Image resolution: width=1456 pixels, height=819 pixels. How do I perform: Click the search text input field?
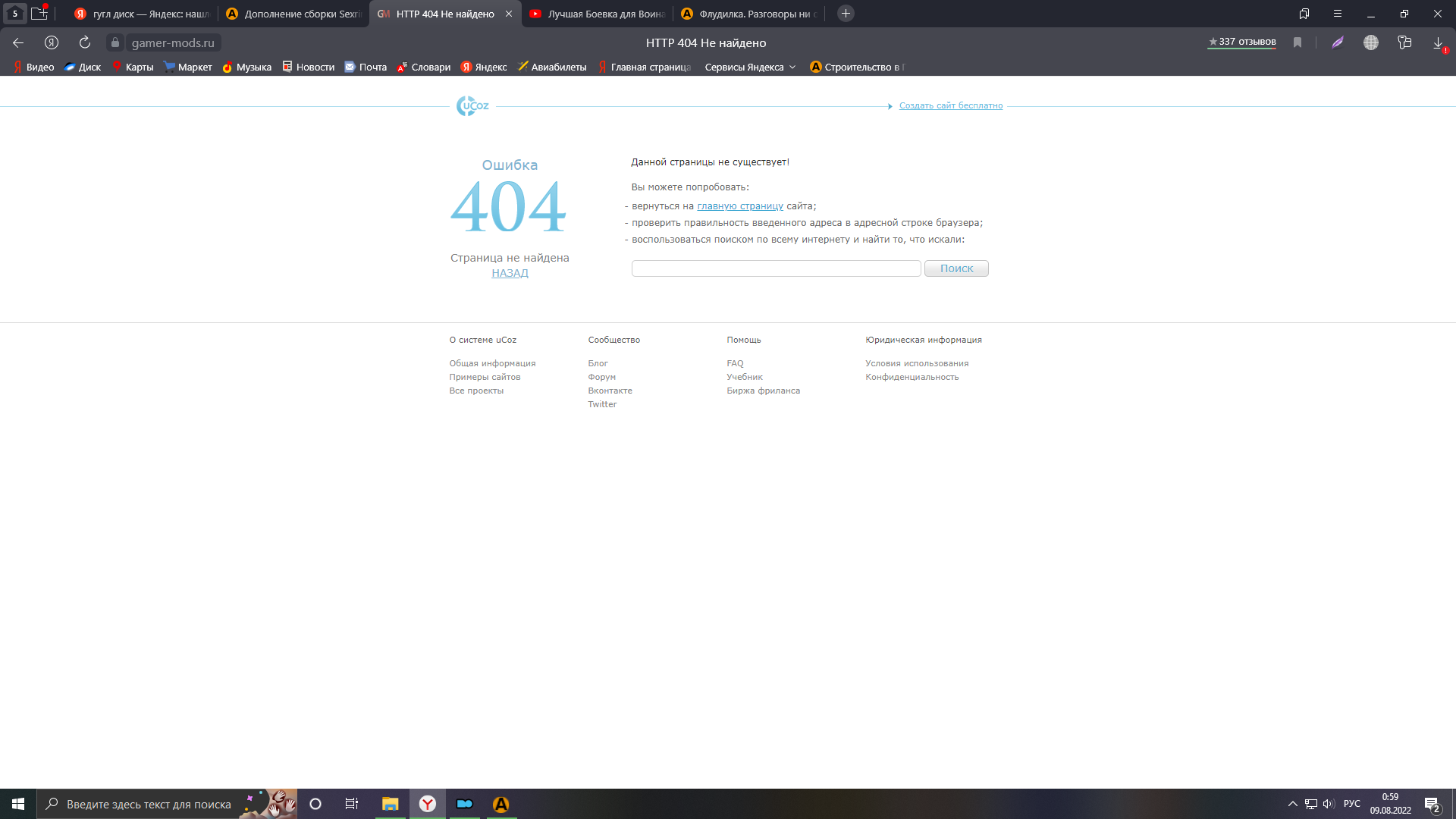tap(776, 268)
